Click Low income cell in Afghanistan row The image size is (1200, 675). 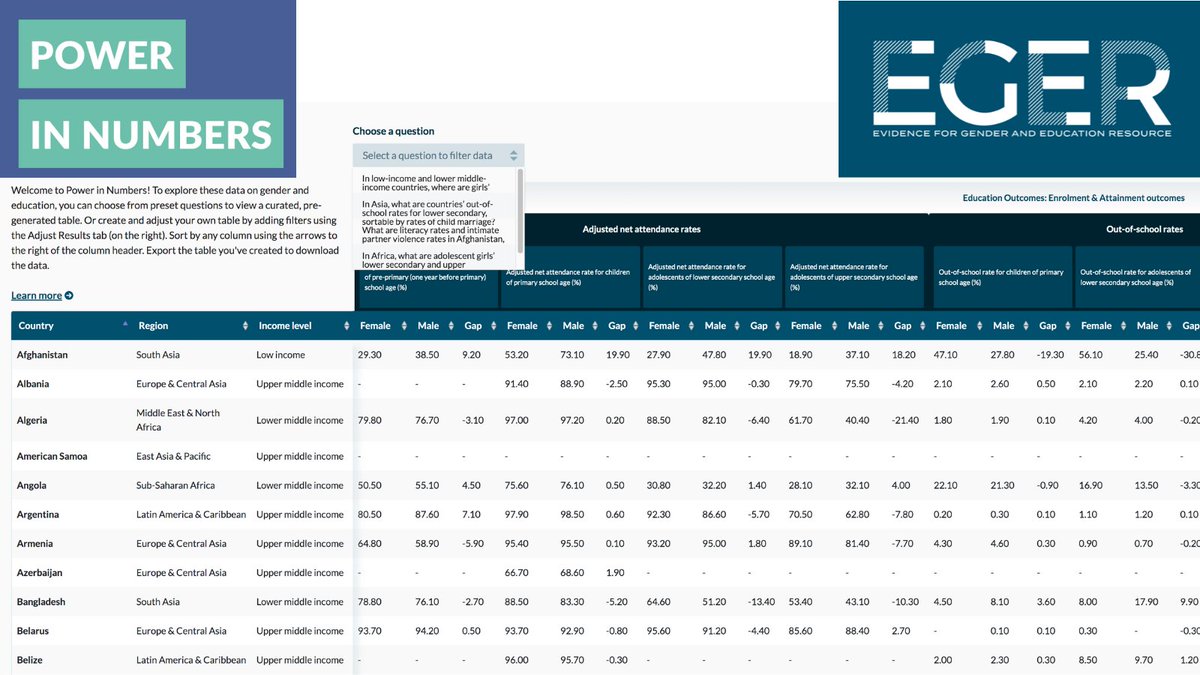[x=281, y=355]
